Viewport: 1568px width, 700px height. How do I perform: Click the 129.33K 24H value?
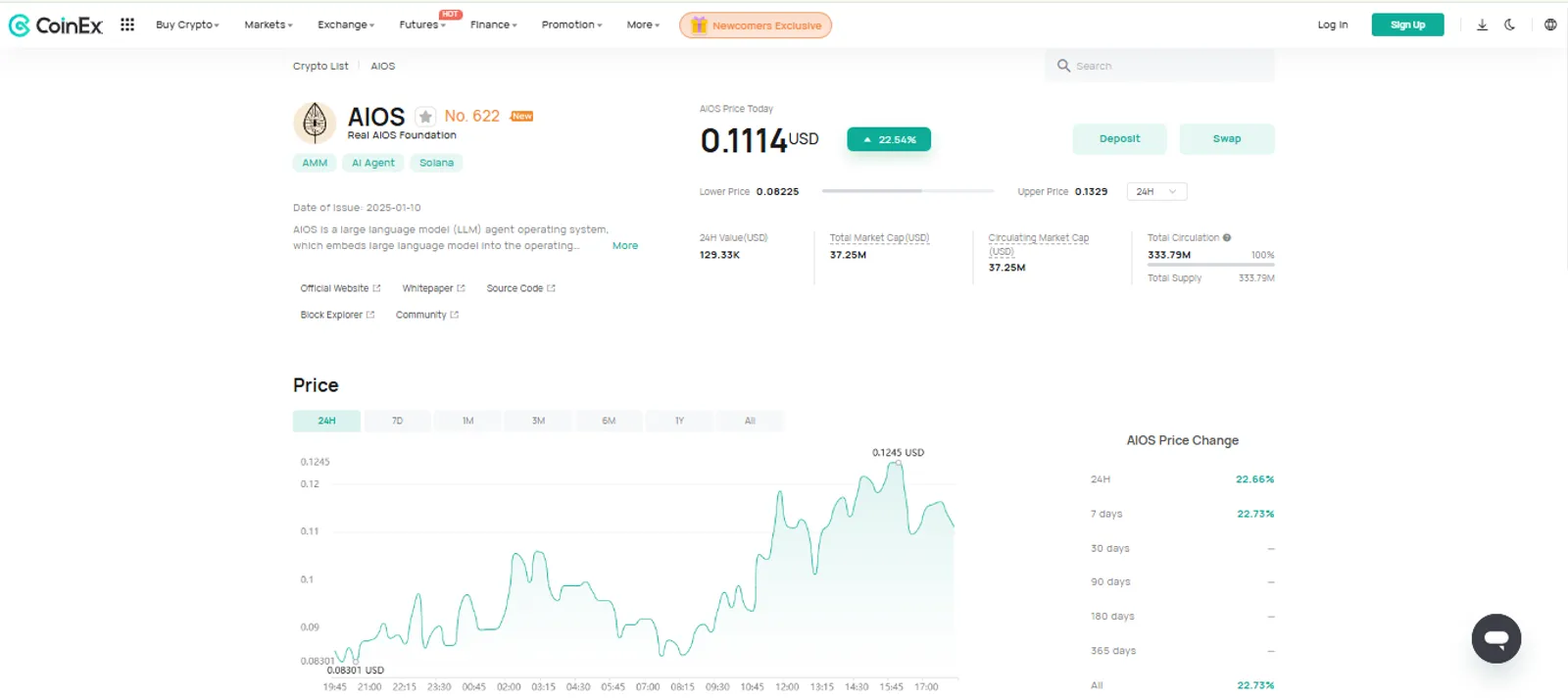click(719, 255)
